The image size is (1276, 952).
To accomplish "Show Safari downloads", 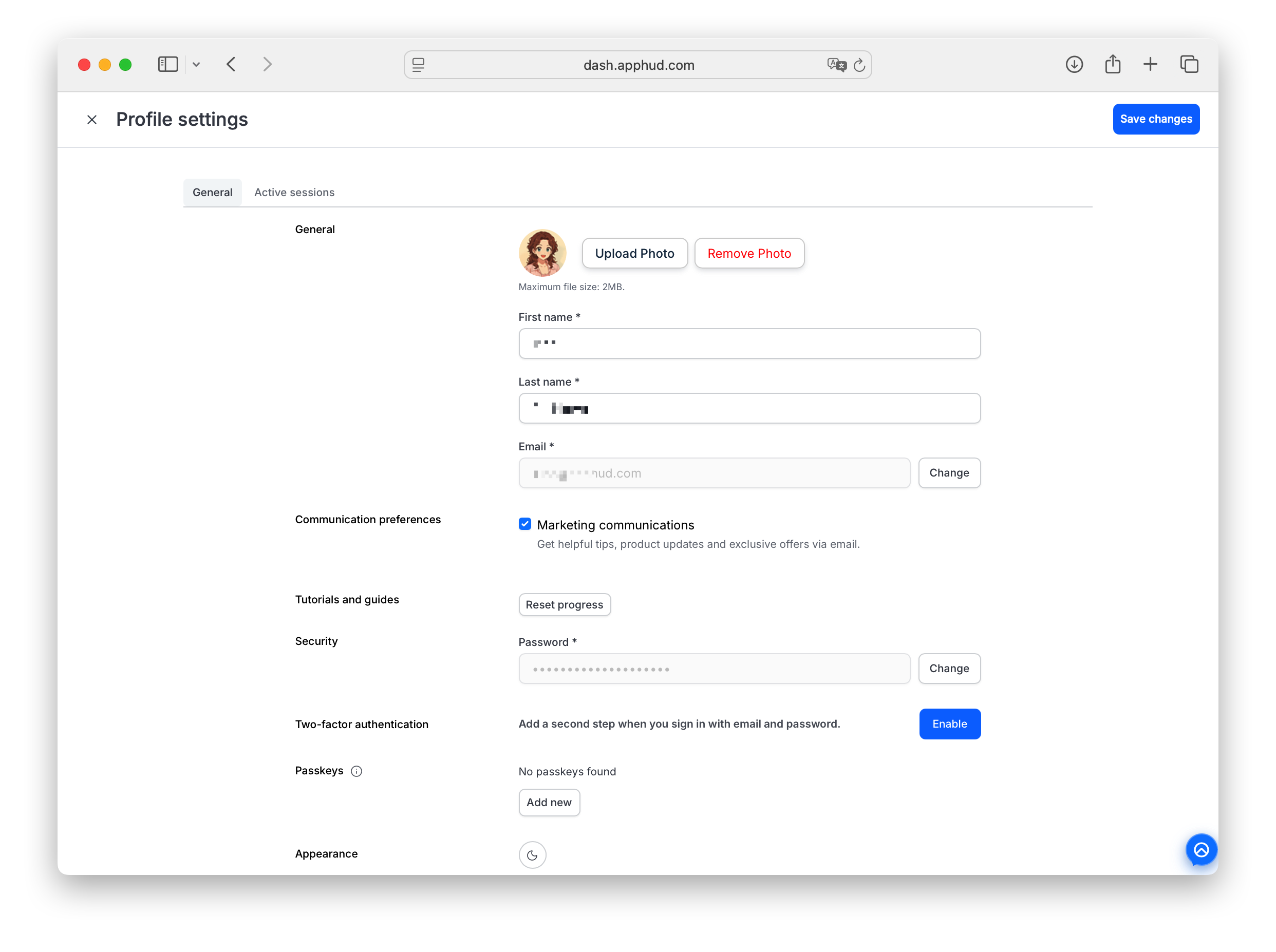I will (x=1074, y=64).
